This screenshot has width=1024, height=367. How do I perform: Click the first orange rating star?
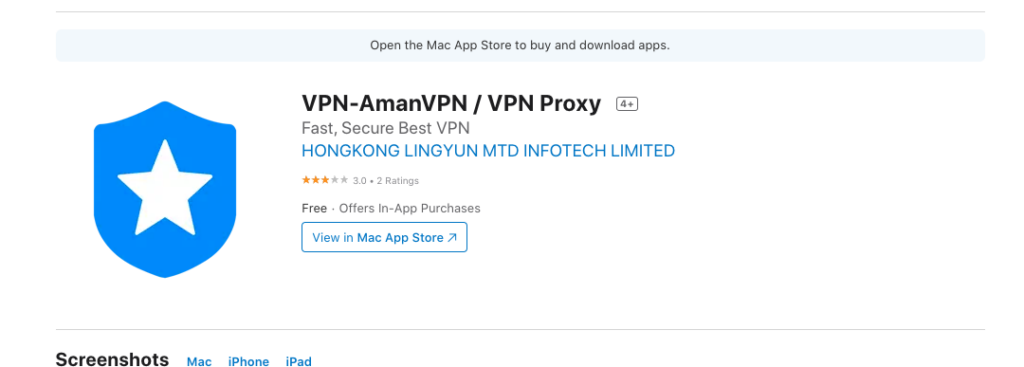(x=306, y=180)
